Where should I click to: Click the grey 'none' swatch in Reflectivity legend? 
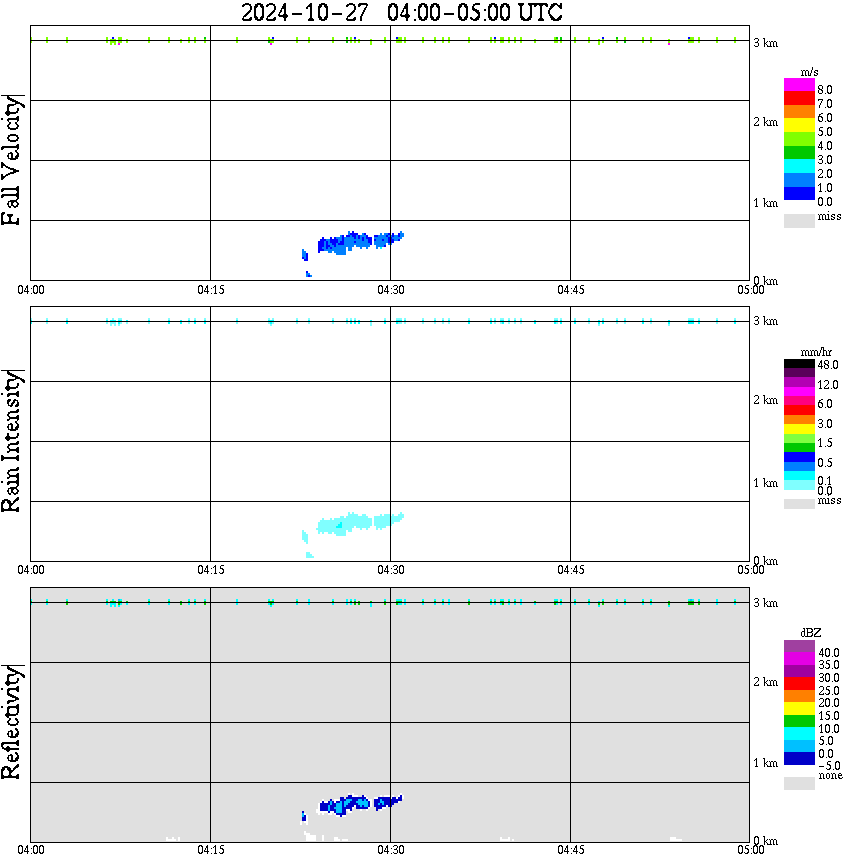pyautogui.click(x=799, y=783)
